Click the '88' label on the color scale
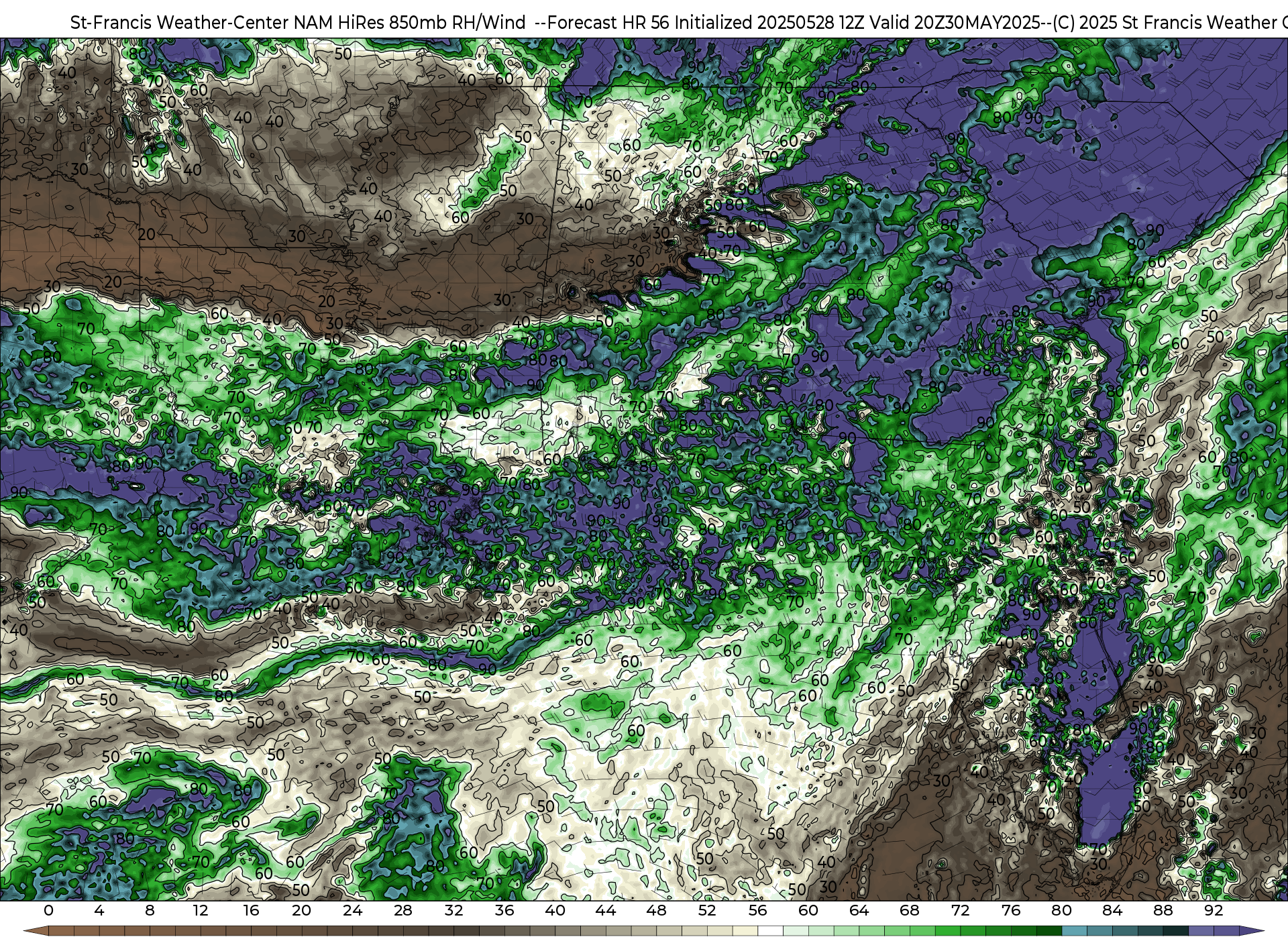 pos(1163,910)
